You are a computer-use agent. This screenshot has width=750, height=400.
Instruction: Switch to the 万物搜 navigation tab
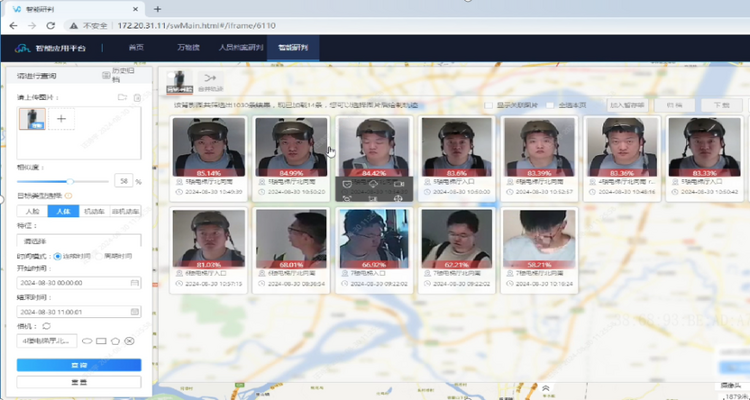tap(188, 47)
